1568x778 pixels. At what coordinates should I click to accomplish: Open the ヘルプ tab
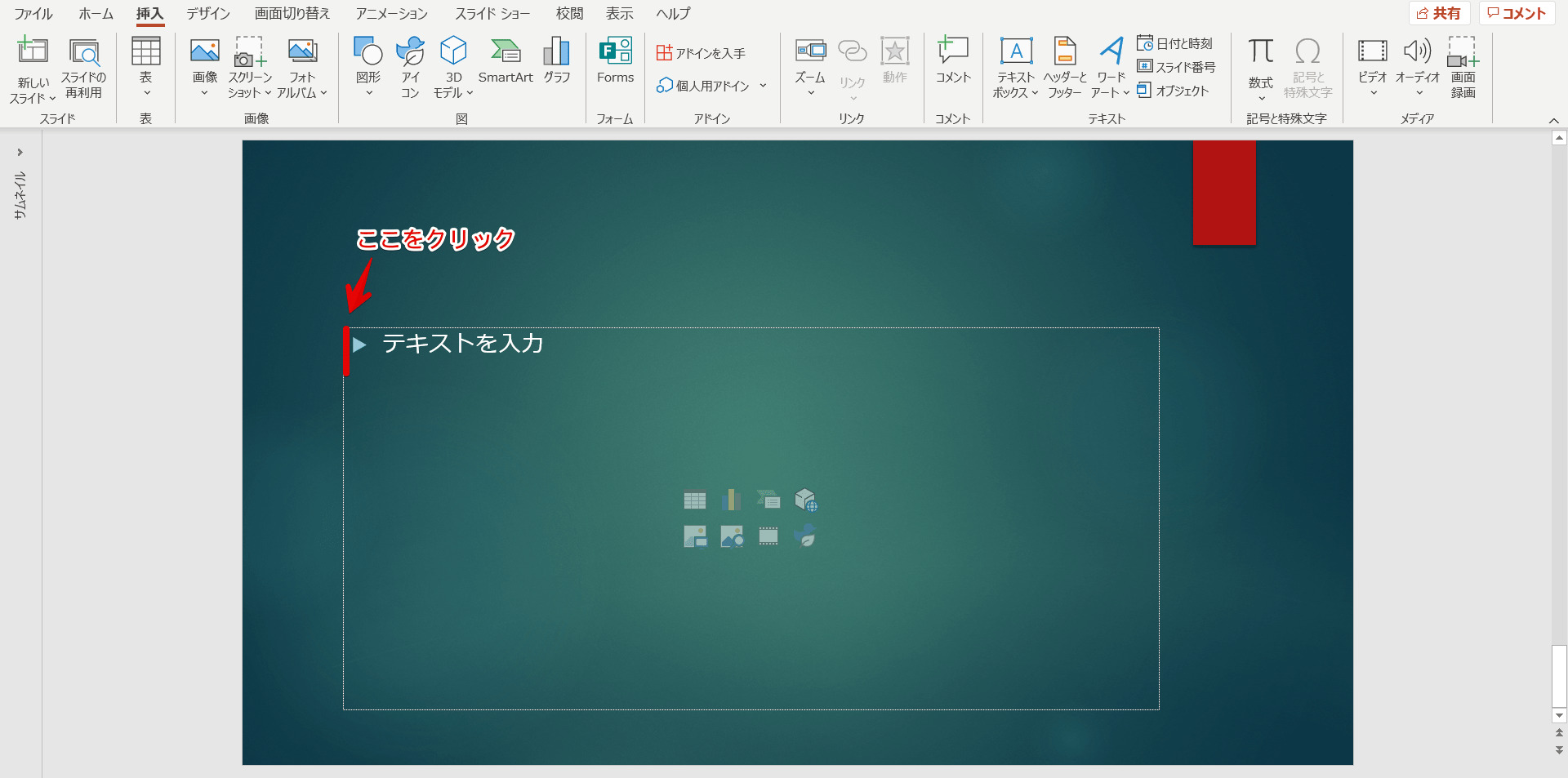coord(674,14)
